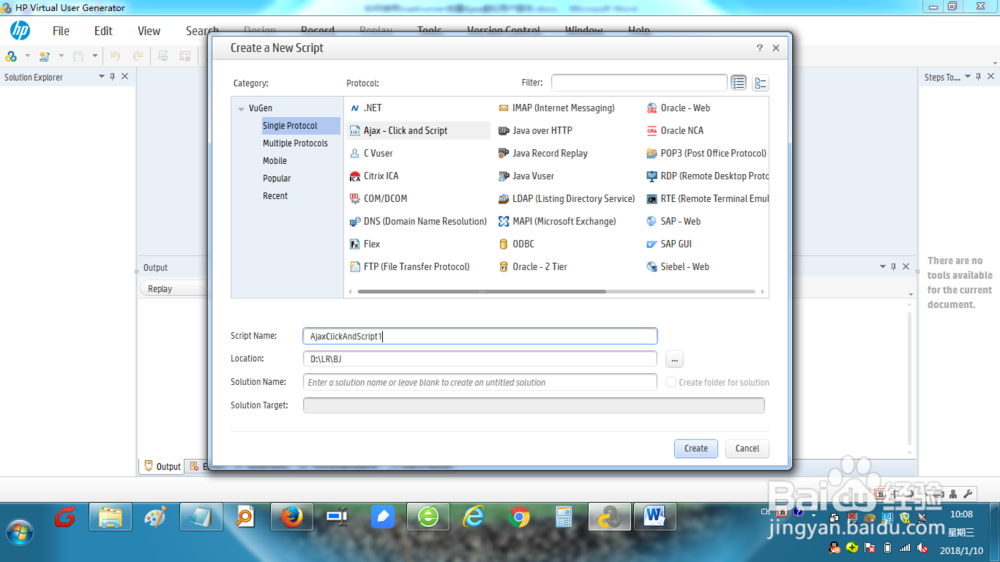The image size is (1000, 562).
Task: Select Multiple Protocols category
Action: (x=295, y=144)
